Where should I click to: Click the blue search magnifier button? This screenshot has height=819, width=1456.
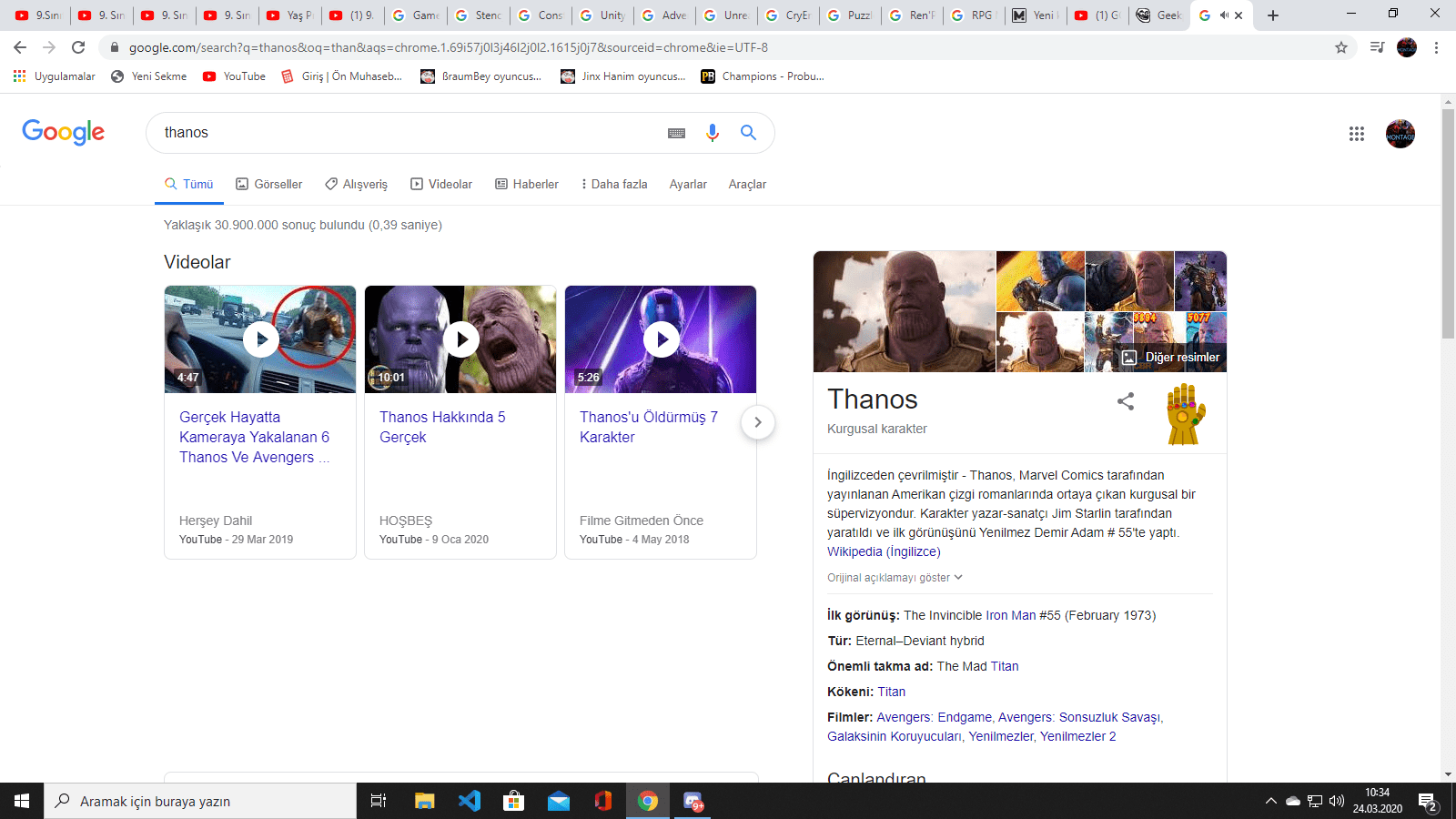pos(748,133)
